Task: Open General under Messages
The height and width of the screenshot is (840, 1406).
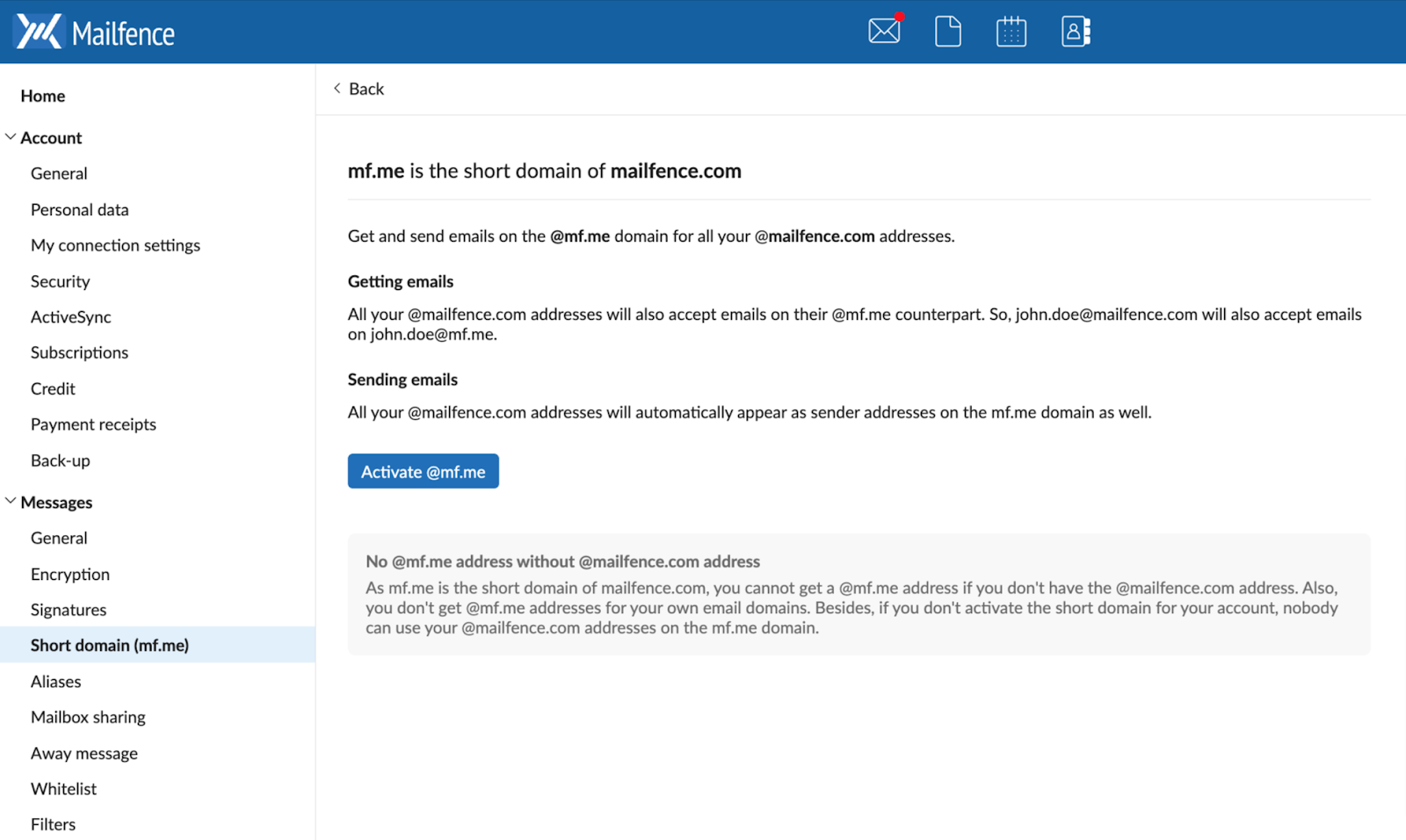Action: click(59, 538)
